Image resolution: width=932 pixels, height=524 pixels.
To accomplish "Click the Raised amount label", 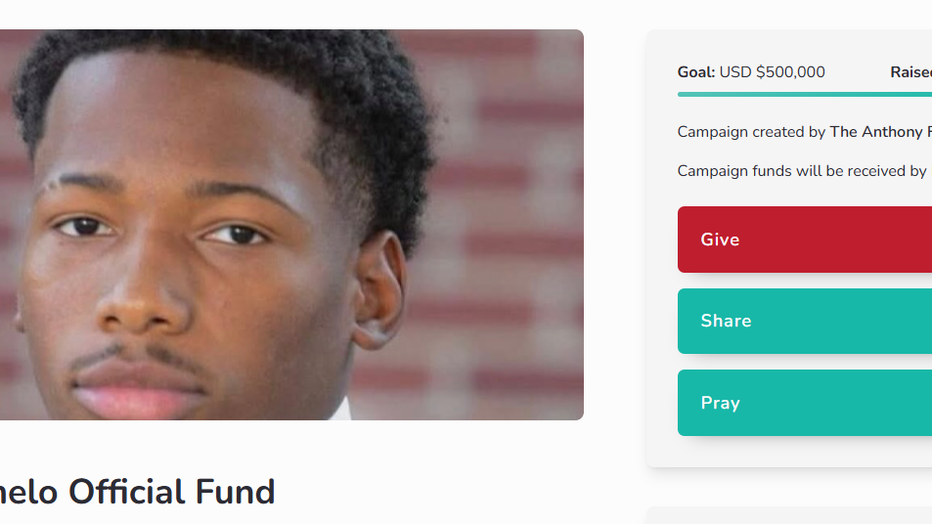I will tap(911, 72).
